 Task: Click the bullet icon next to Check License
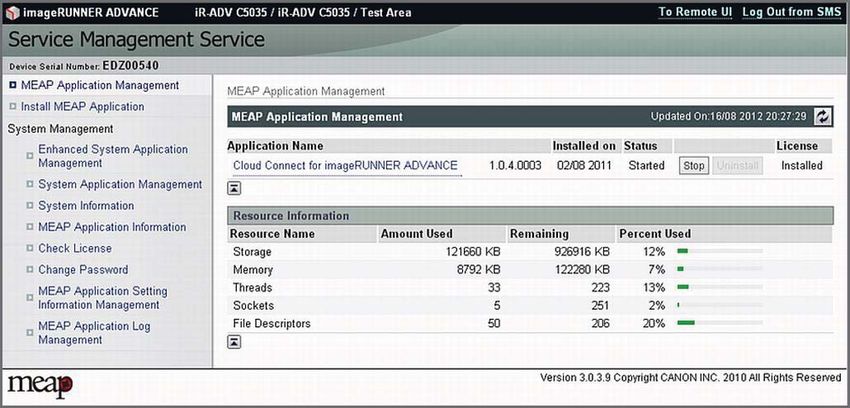[x=30, y=249]
